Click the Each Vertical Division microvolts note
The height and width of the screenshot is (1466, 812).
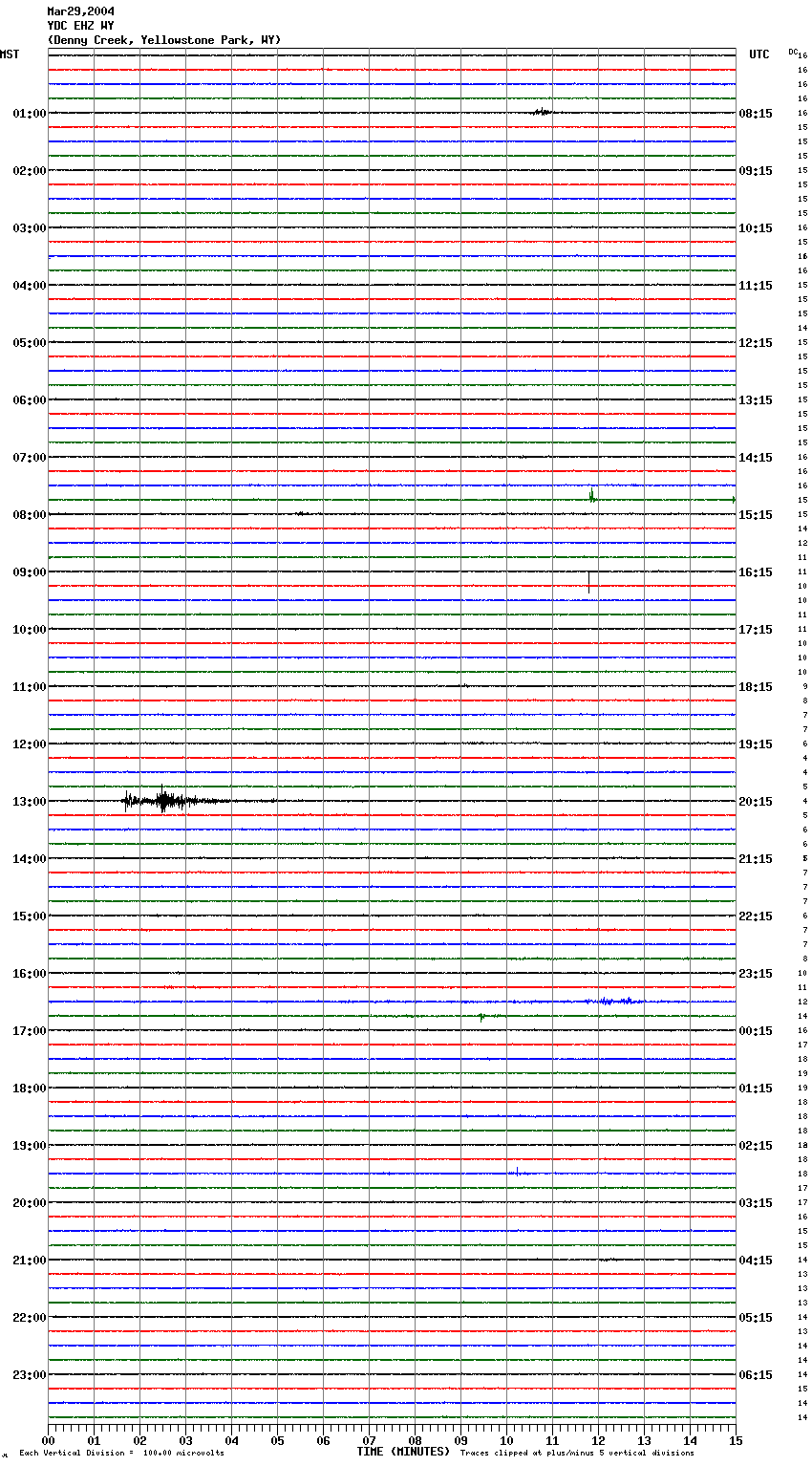121,1454
